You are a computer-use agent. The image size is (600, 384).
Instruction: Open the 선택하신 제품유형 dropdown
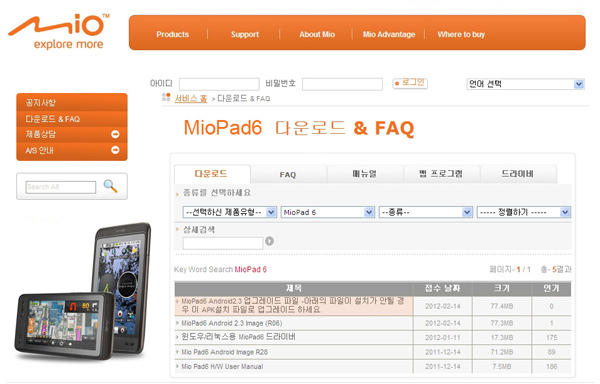tap(230, 212)
